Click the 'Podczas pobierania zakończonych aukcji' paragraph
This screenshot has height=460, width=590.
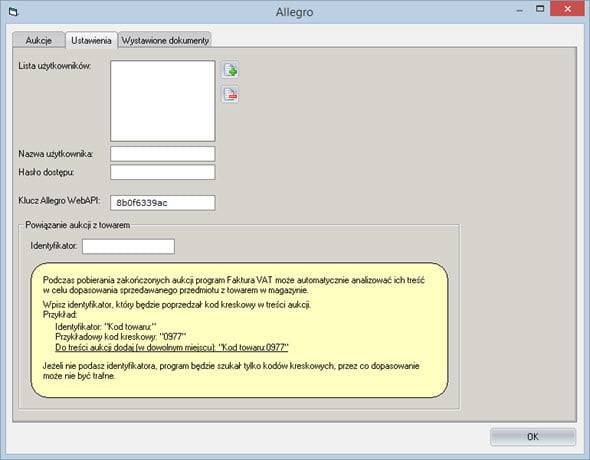(233, 285)
